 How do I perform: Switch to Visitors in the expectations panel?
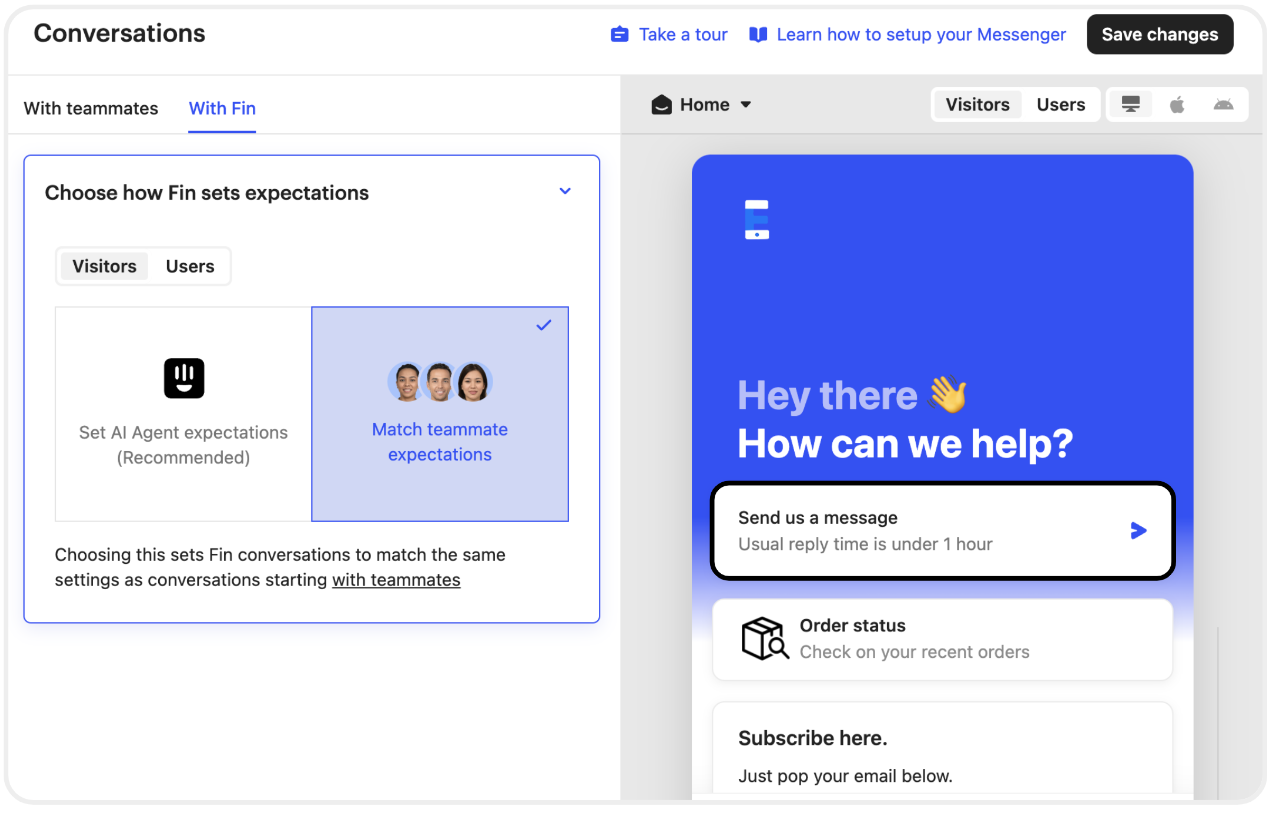tap(104, 266)
